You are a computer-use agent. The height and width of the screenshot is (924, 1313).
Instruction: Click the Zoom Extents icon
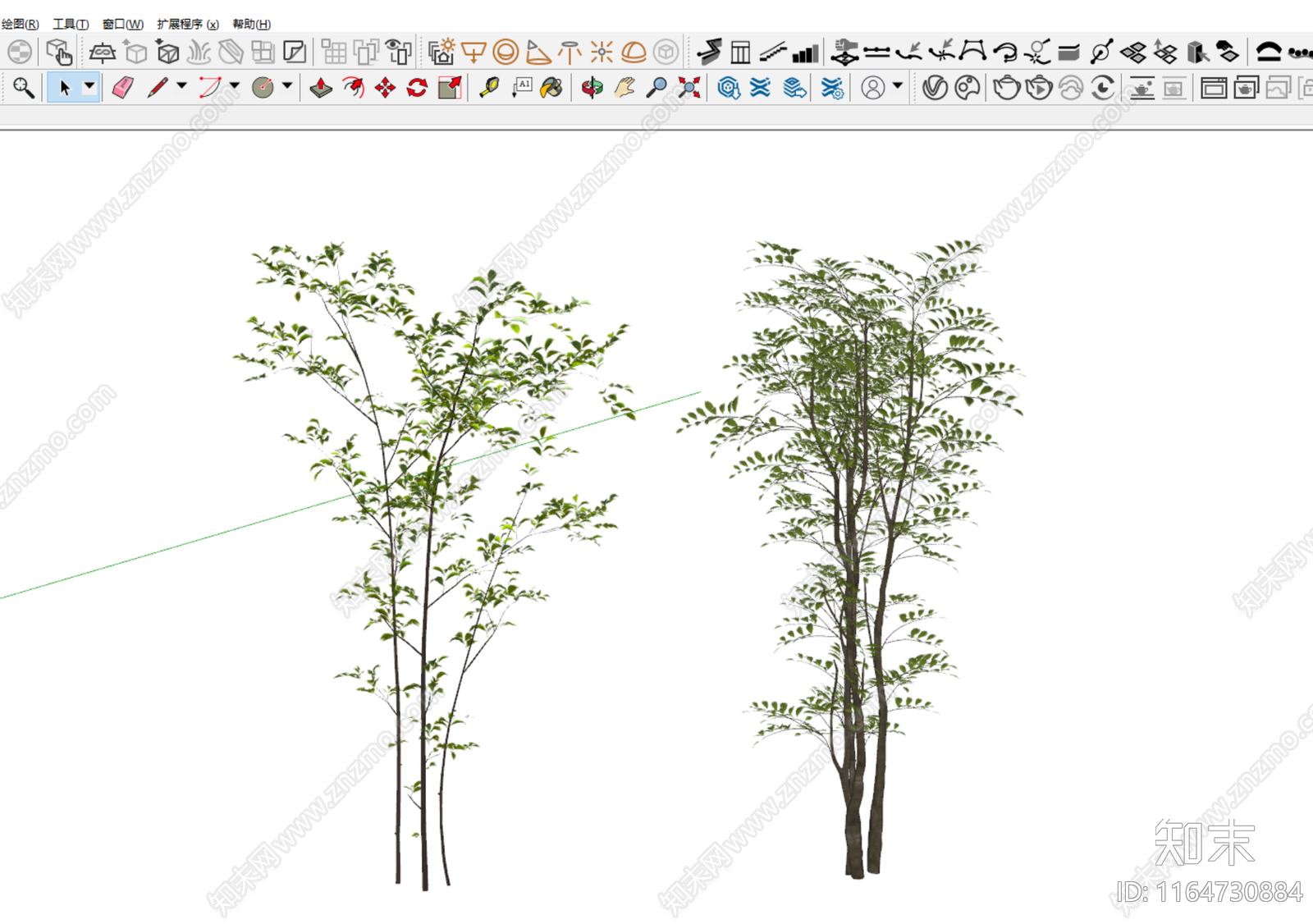click(x=689, y=88)
